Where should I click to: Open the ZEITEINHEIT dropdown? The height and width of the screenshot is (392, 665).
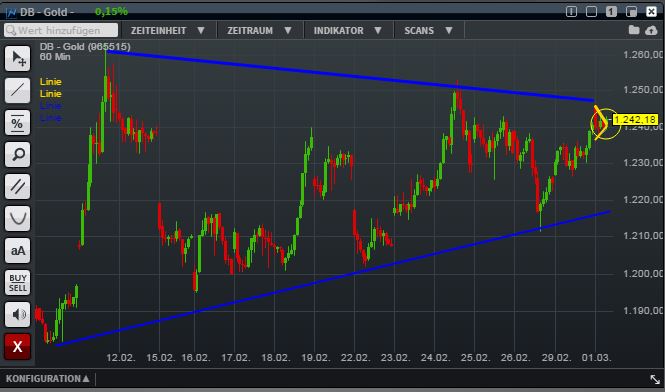pyautogui.click(x=168, y=31)
